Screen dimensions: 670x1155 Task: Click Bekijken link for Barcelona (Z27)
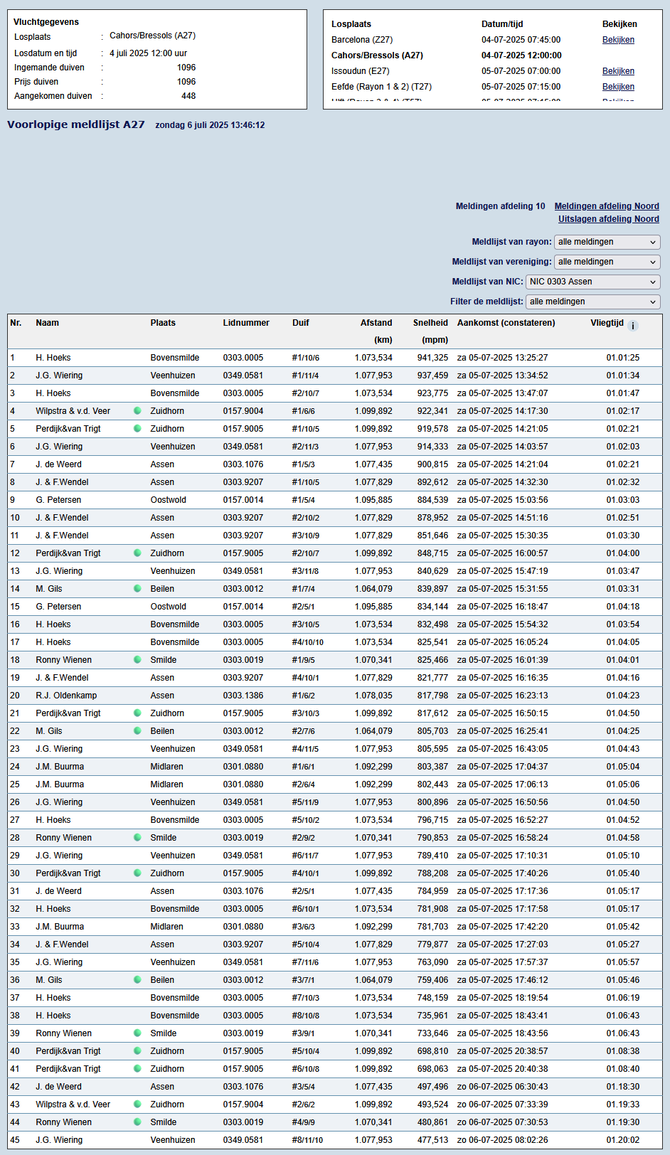tap(618, 39)
